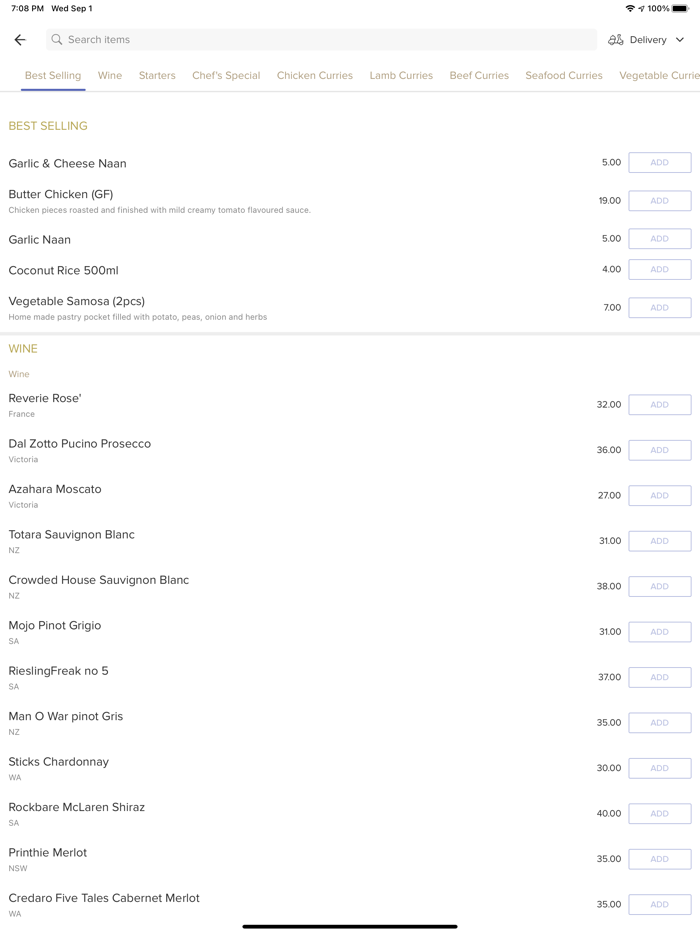The width and height of the screenshot is (700, 934).
Task: Add Totara Sauvignon Blanc to order
Action: 660,541
